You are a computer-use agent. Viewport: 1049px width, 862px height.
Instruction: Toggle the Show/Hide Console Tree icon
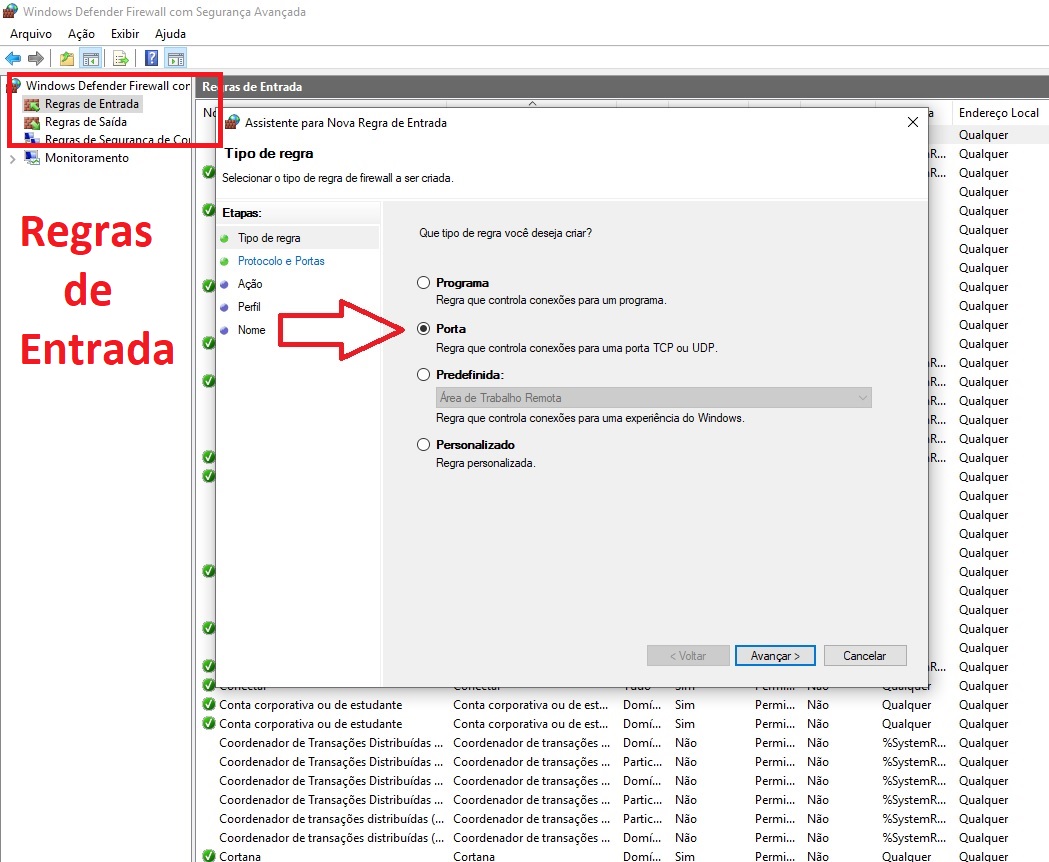(x=91, y=58)
